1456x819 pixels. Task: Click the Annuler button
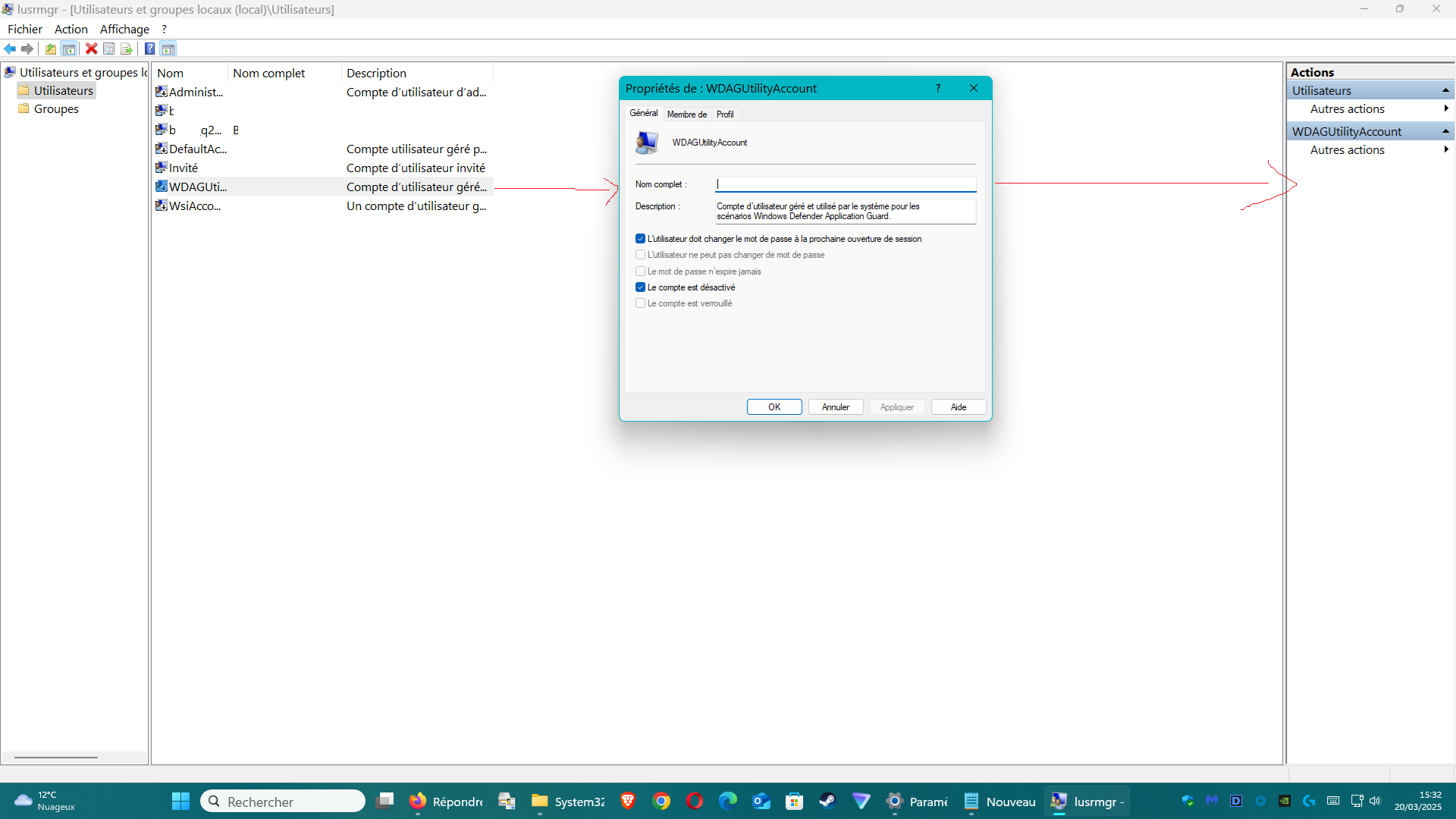pyautogui.click(x=836, y=407)
